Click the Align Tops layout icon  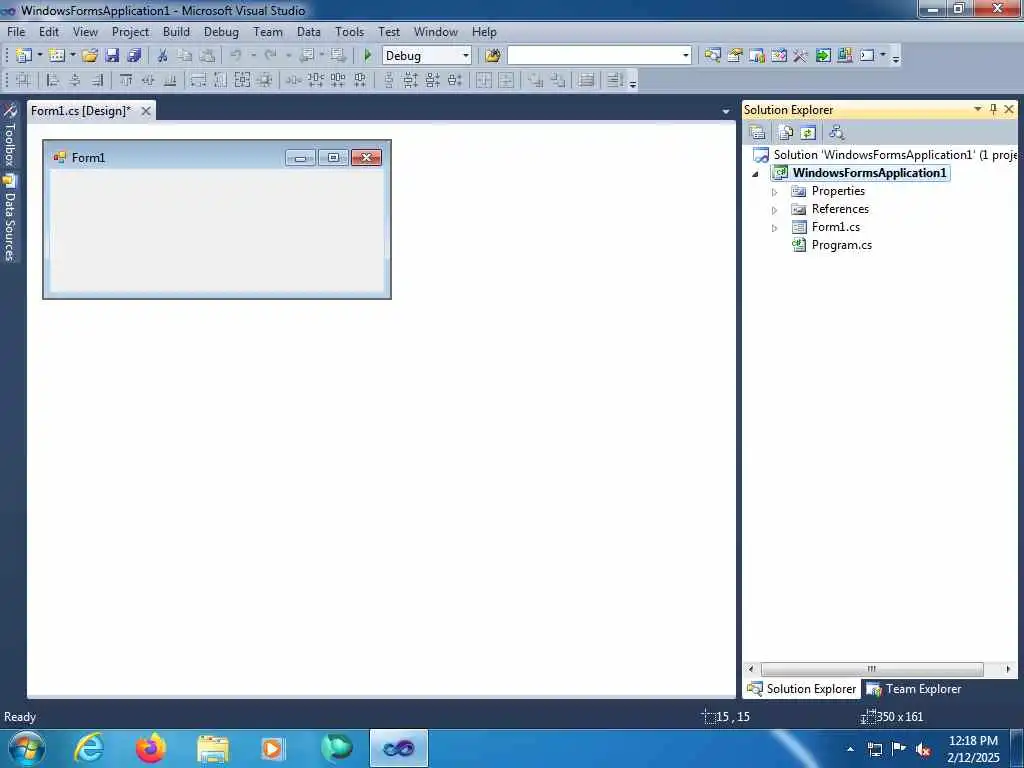[x=126, y=80]
